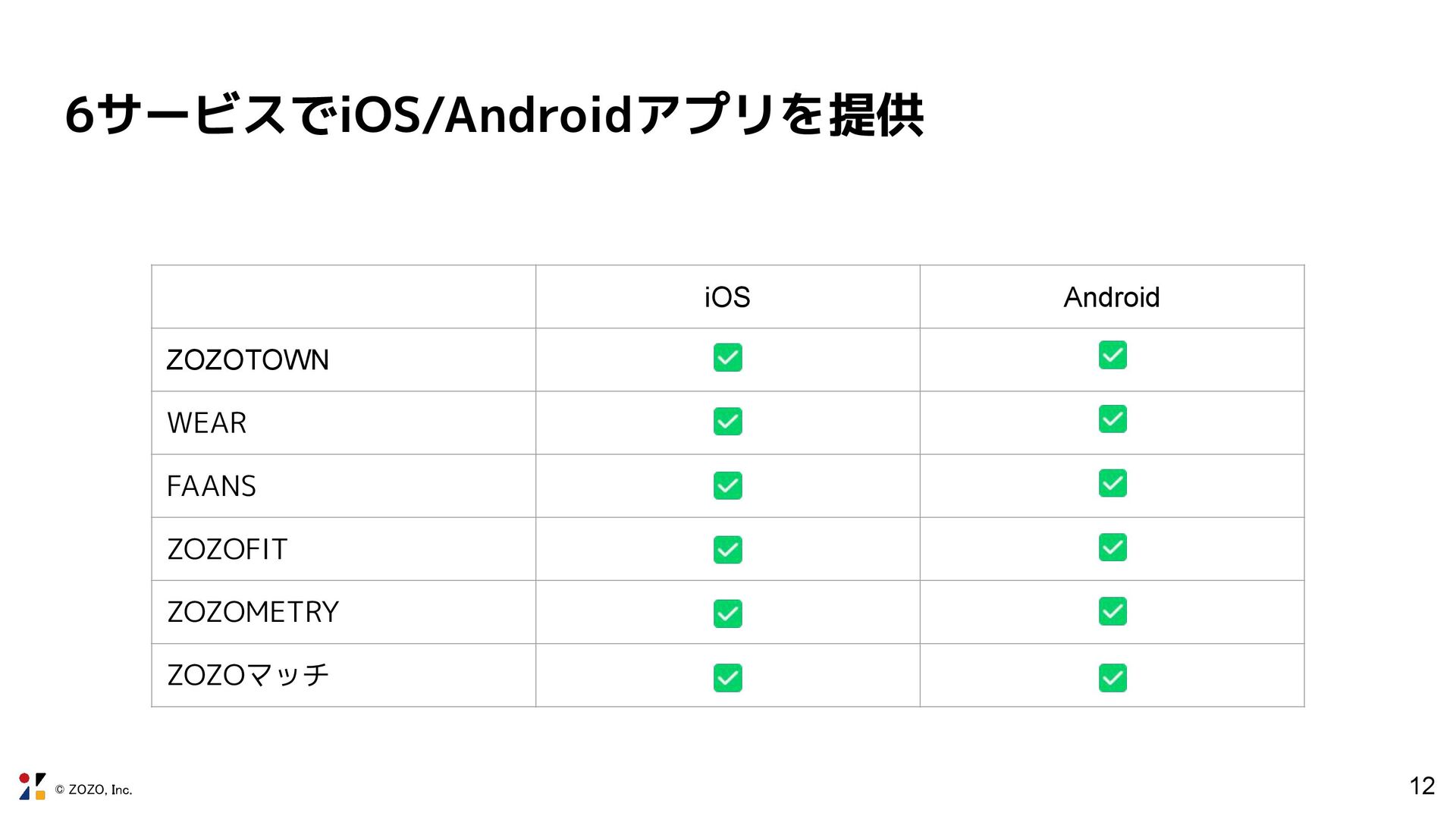Click the ZOZOFIT Android green checkmark

(1112, 547)
